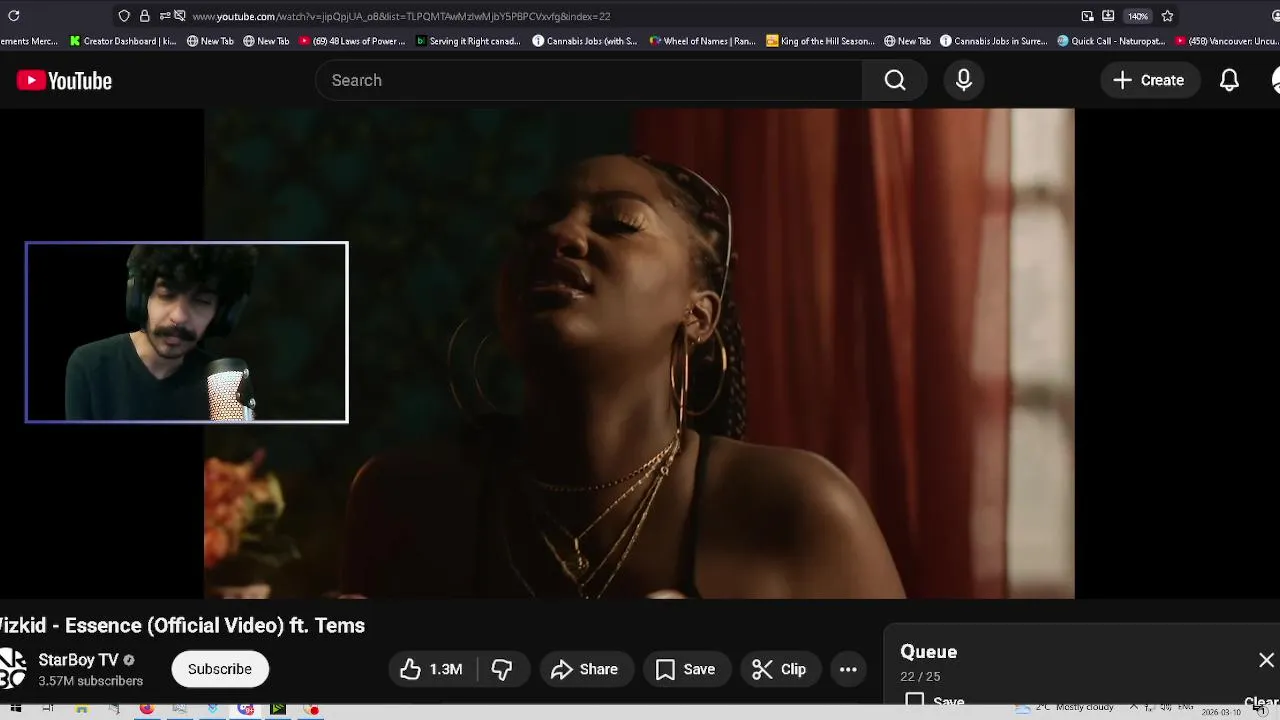Like the video with thumbs up

(x=432, y=669)
